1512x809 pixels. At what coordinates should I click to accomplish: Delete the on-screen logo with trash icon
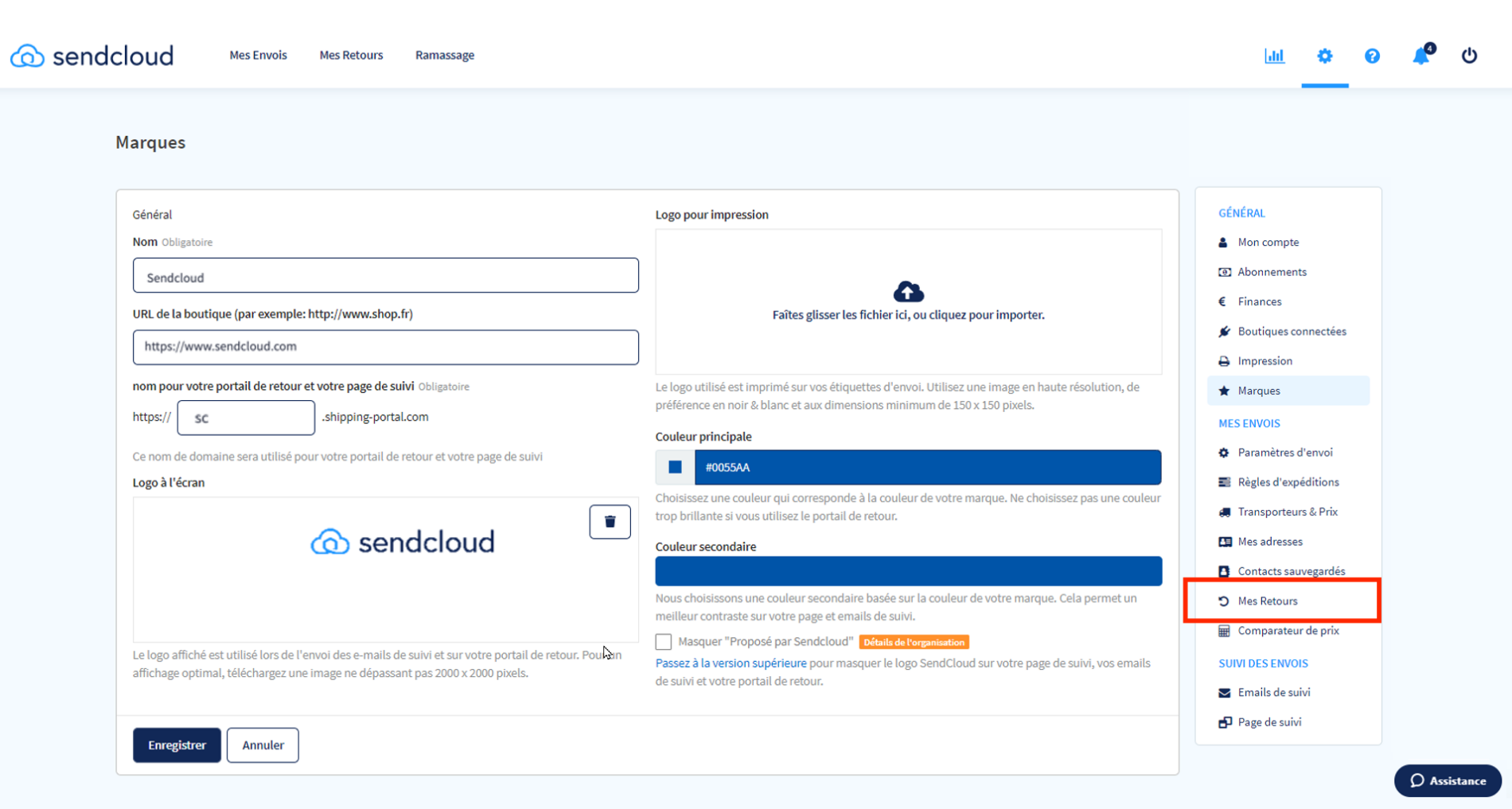[610, 522]
